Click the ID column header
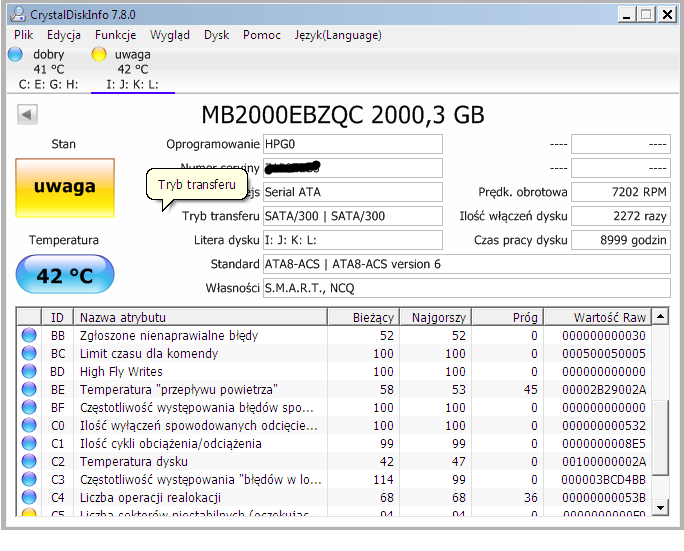The height and width of the screenshot is (551, 684). point(58,317)
